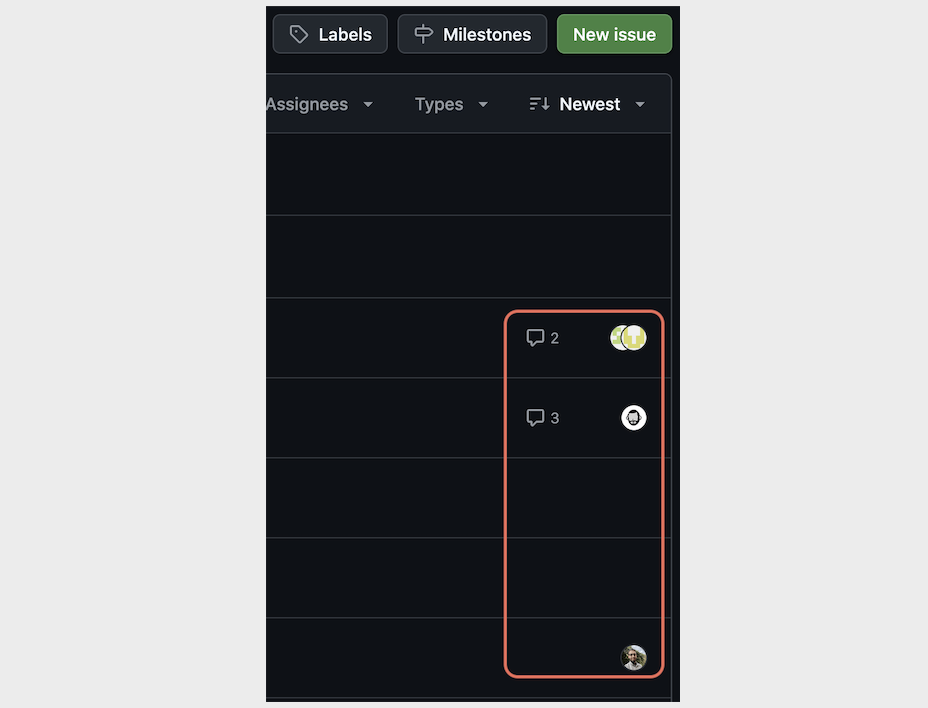Open the Assignees filter dropdown

click(x=320, y=104)
